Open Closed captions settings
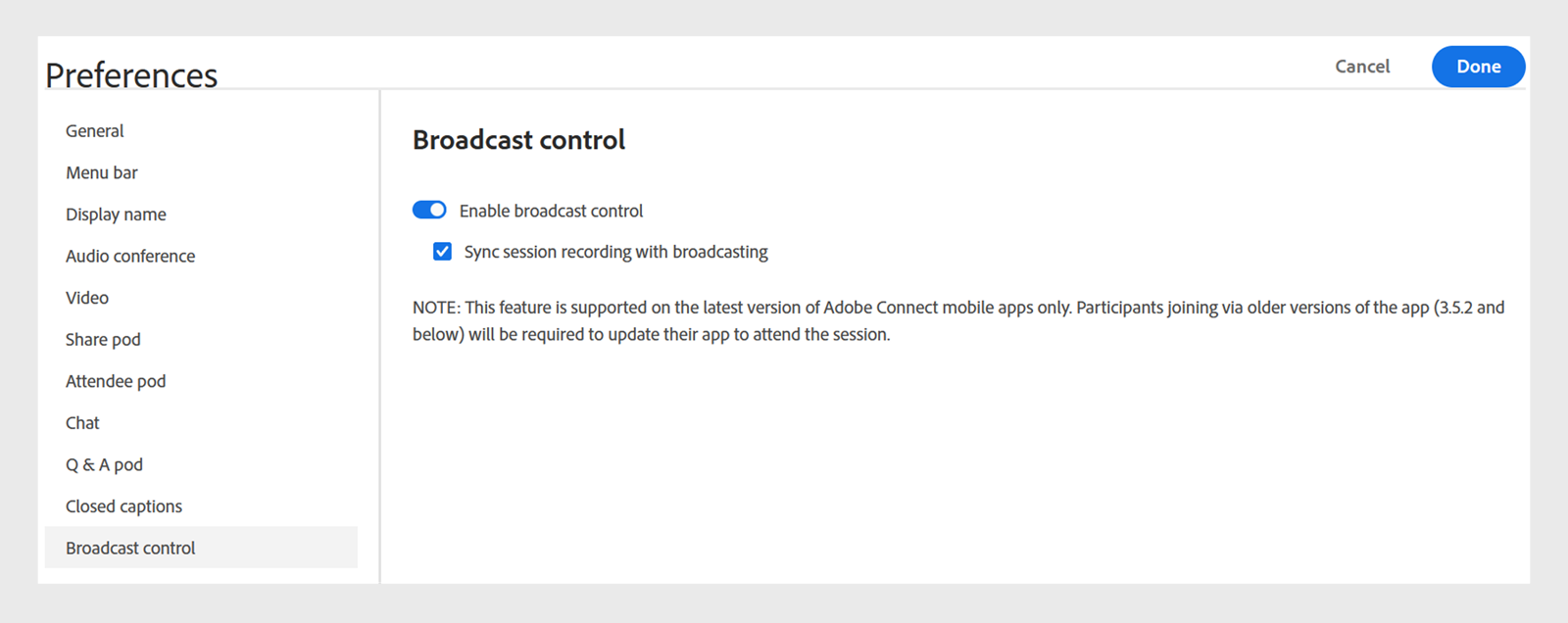 (123, 506)
